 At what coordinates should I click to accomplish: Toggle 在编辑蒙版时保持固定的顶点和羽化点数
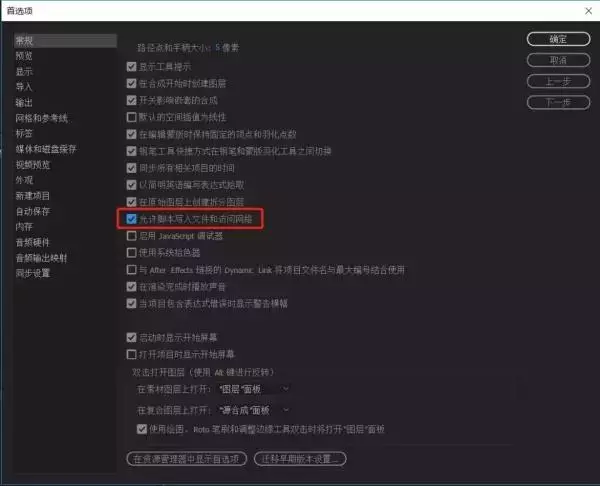click(x=131, y=134)
